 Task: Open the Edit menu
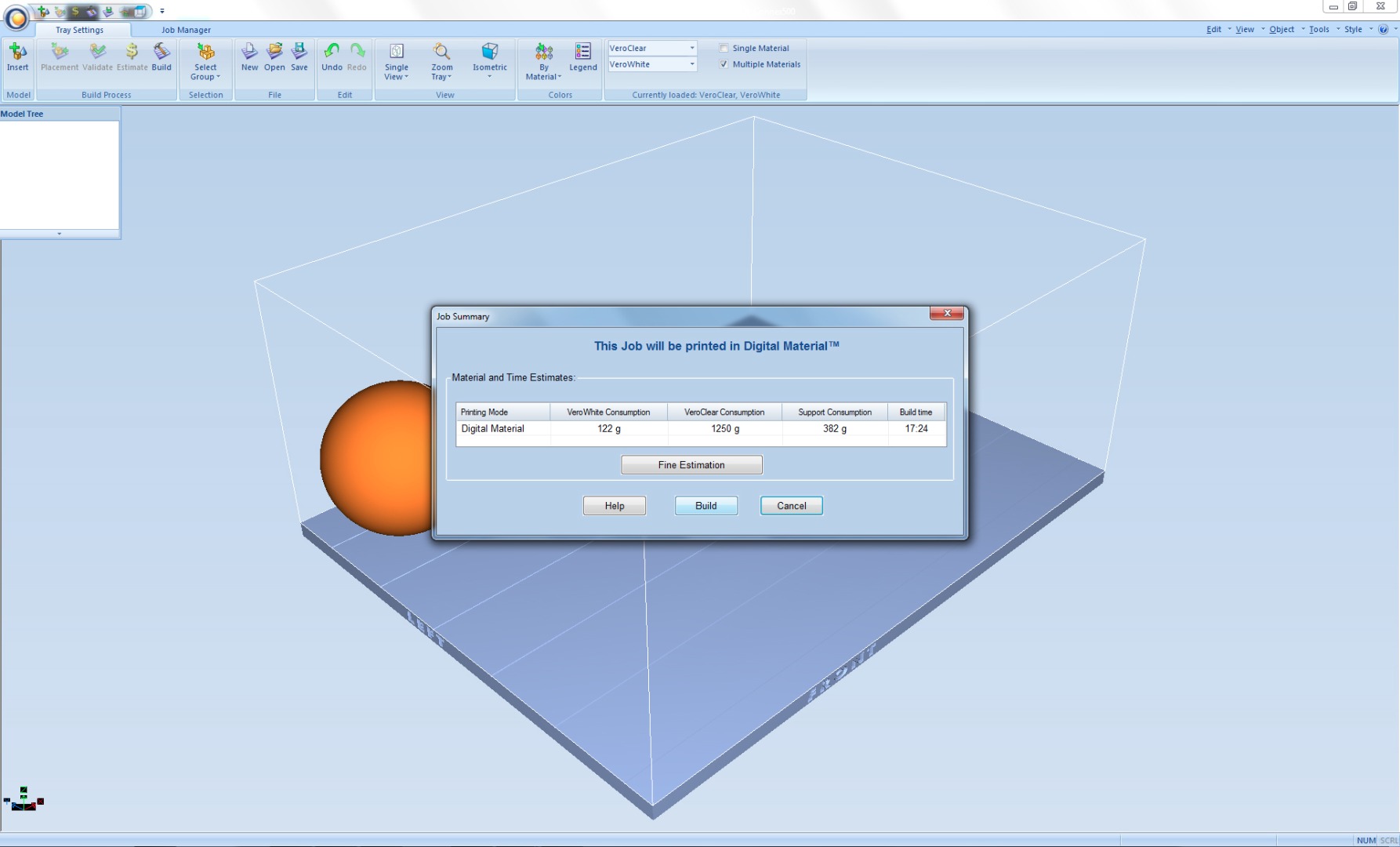(x=1213, y=29)
